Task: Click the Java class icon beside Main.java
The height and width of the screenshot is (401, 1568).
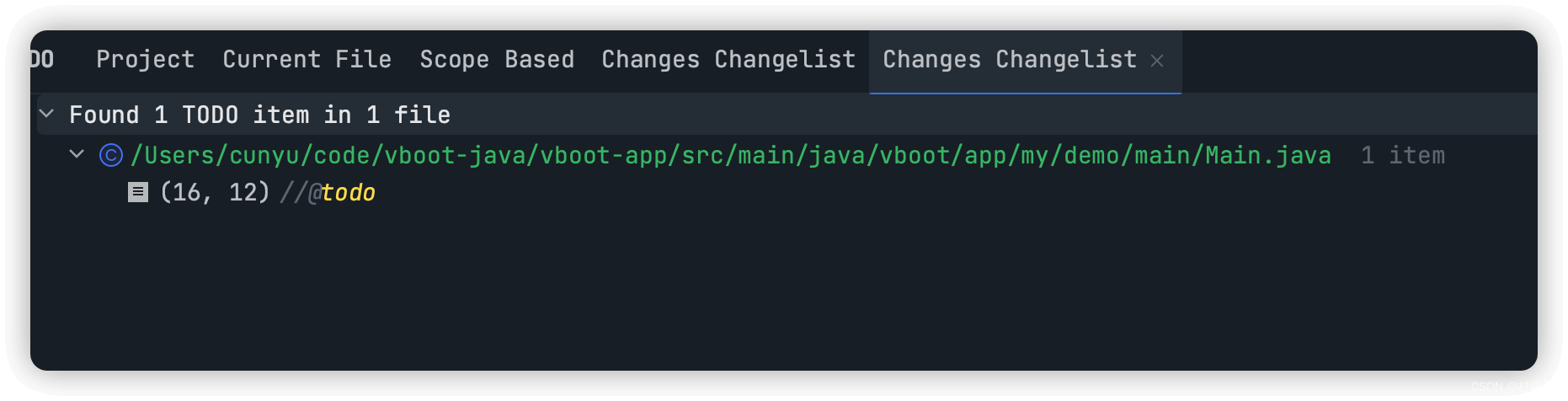Action: pyautogui.click(x=111, y=156)
